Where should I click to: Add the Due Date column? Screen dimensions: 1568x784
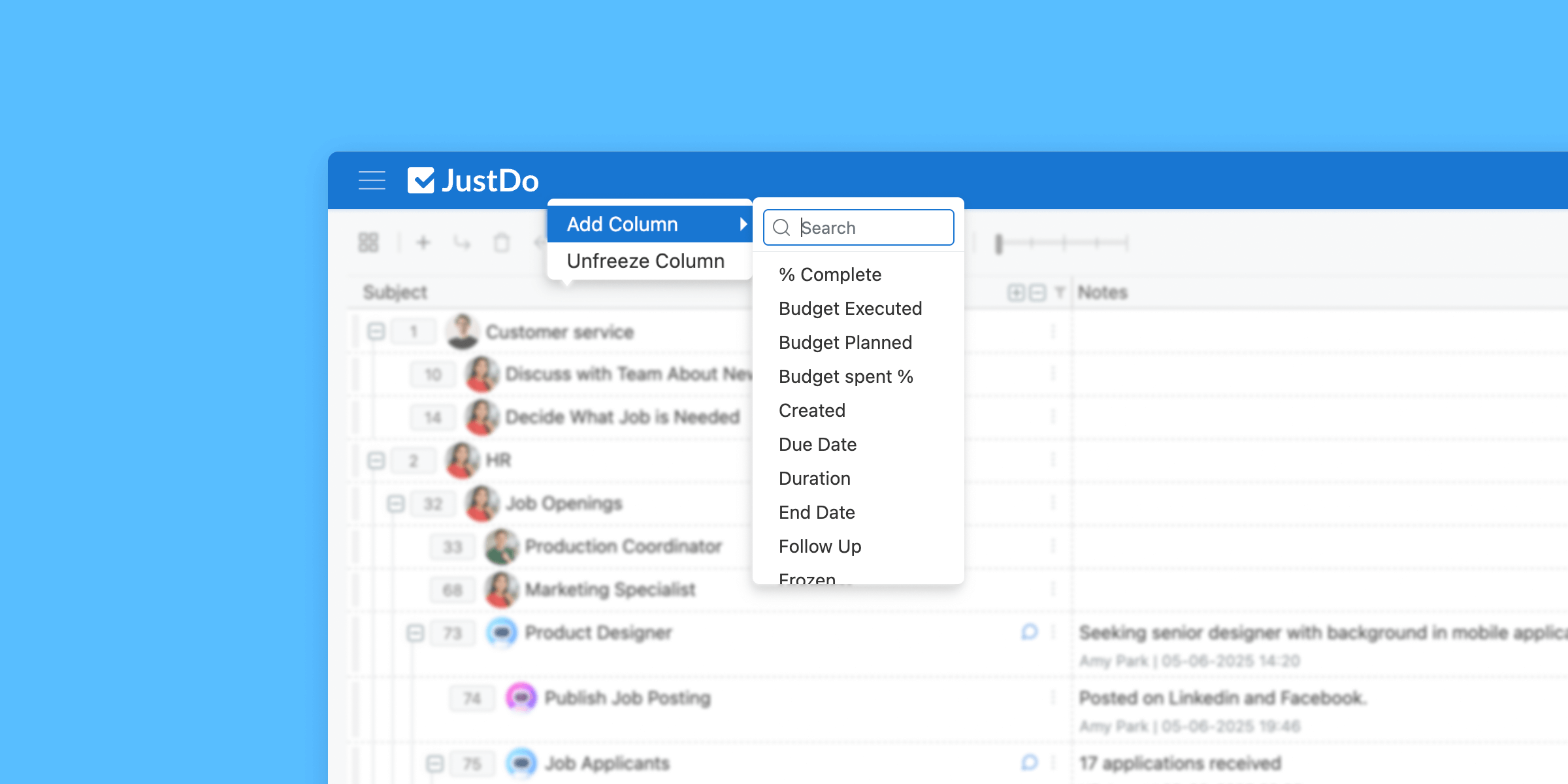pos(817,444)
